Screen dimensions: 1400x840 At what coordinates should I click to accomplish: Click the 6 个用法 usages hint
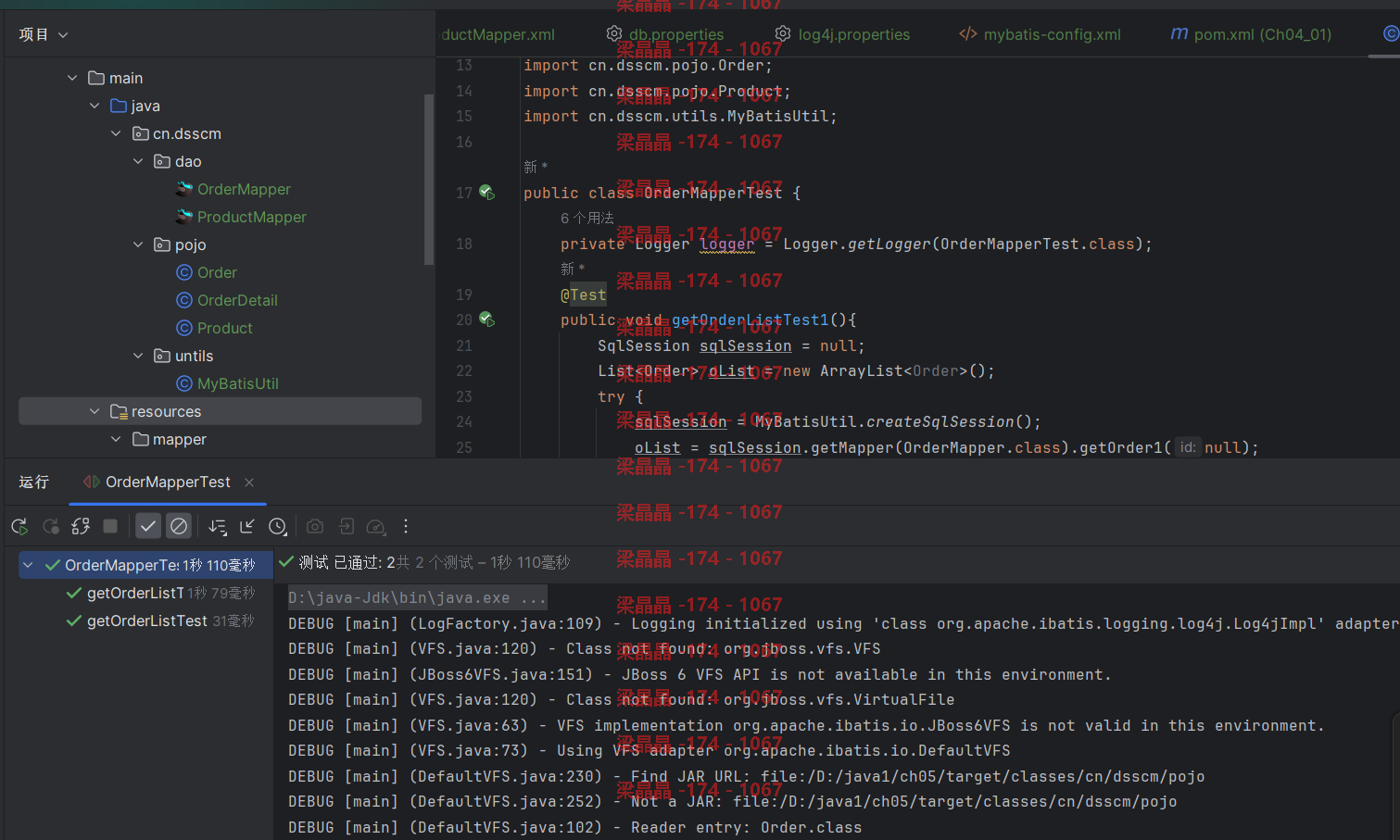[x=586, y=218]
